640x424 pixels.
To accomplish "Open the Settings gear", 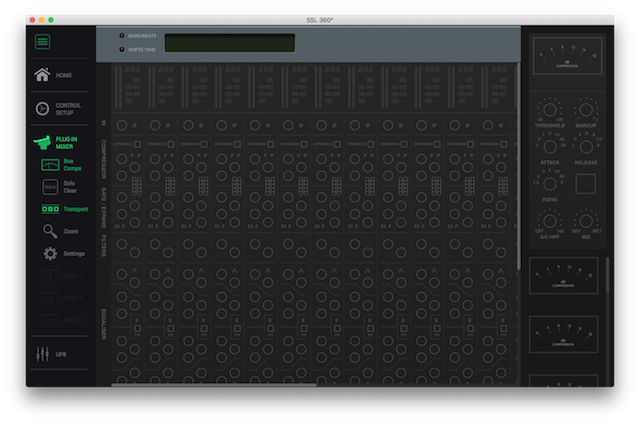I will point(64,253).
